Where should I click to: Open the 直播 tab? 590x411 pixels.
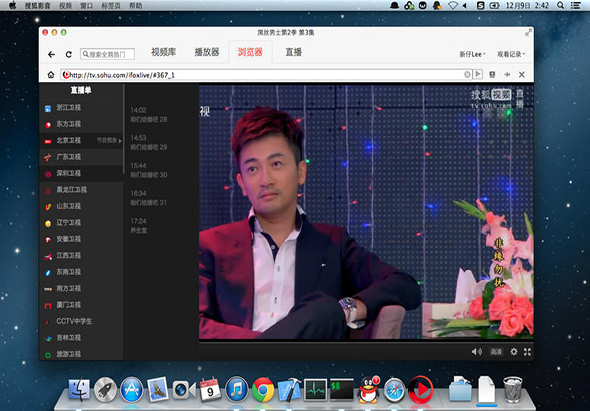(x=293, y=52)
